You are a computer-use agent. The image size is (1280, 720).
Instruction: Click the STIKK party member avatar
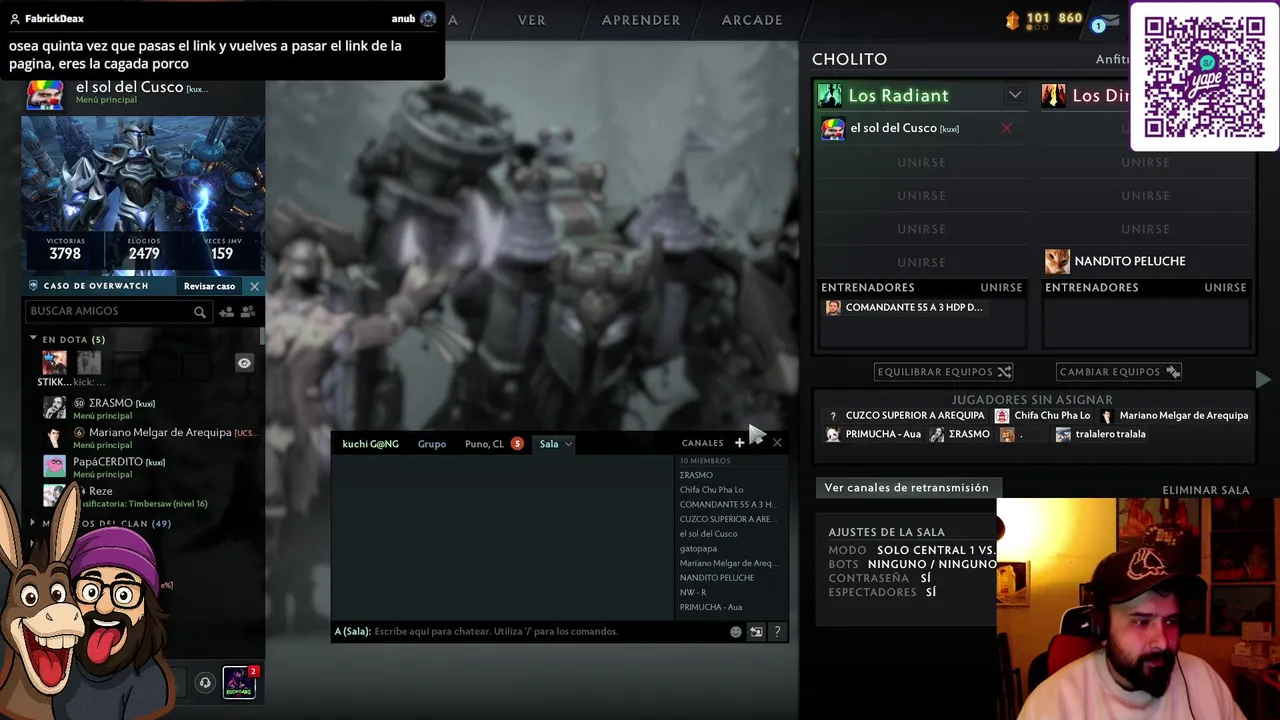(54, 362)
